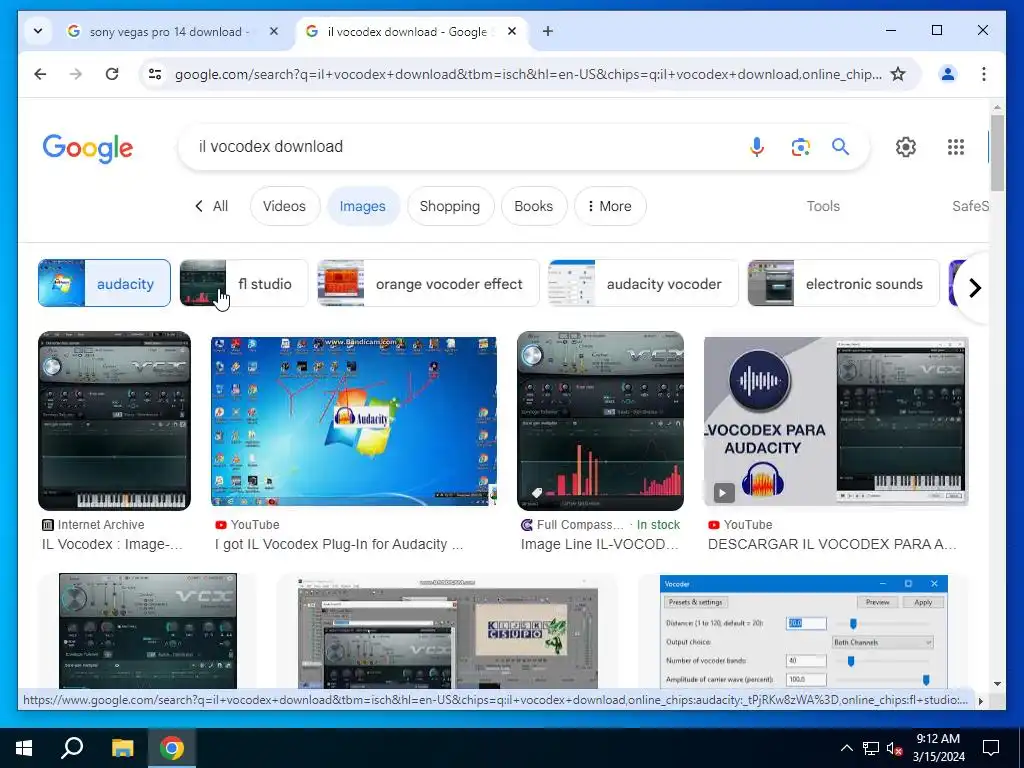
Task: Open the Google apps grid
Action: (955, 147)
